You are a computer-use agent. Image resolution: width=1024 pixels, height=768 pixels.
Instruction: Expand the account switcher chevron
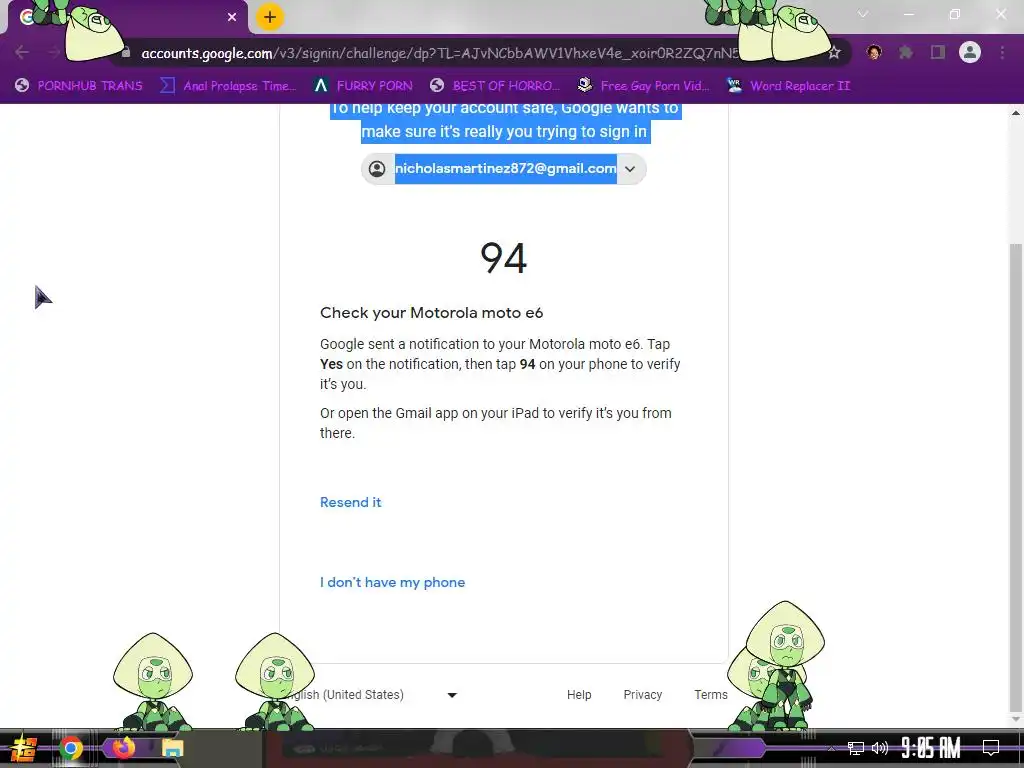pyautogui.click(x=630, y=169)
